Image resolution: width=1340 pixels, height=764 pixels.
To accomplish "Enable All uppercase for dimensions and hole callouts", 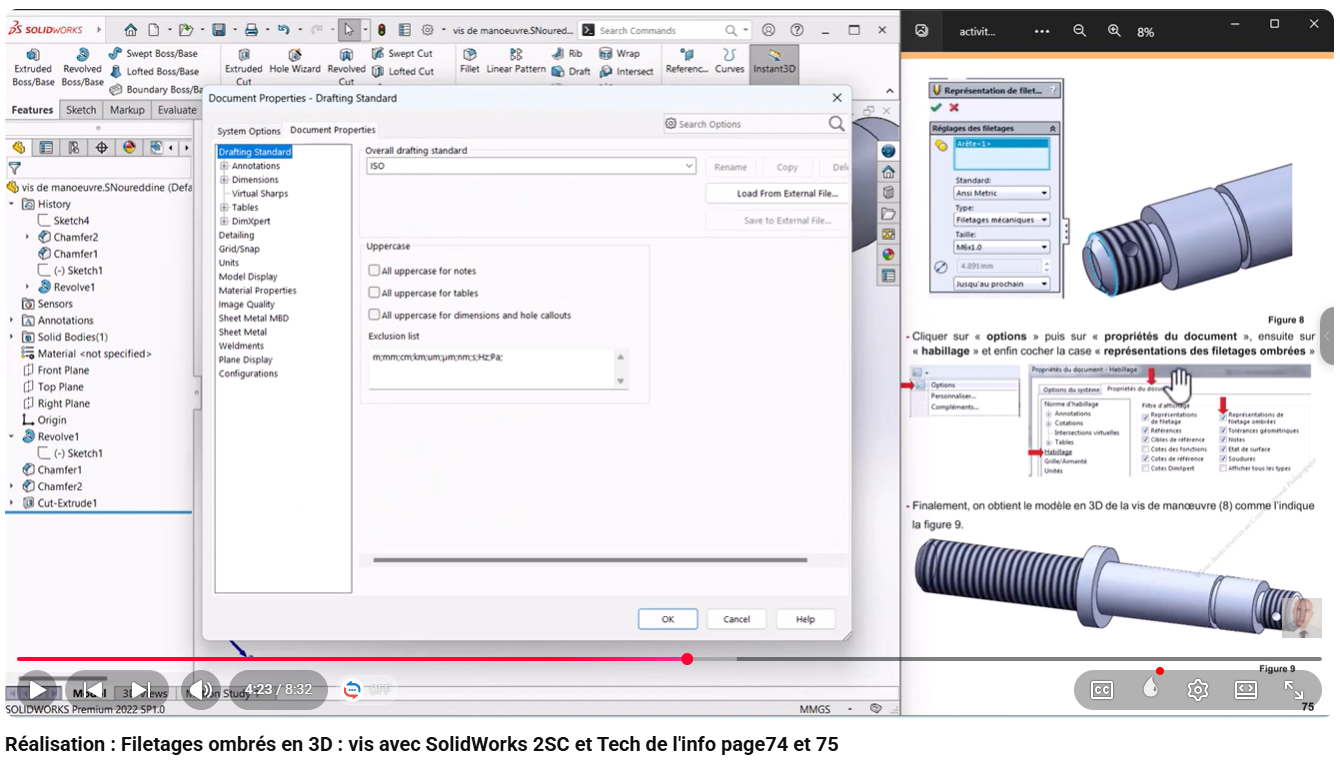I will coord(374,315).
